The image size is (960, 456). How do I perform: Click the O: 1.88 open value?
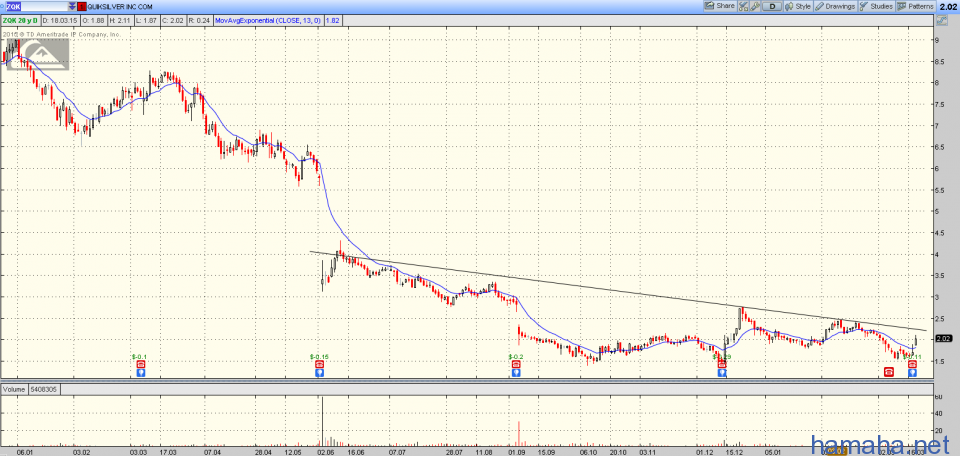[96, 20]
